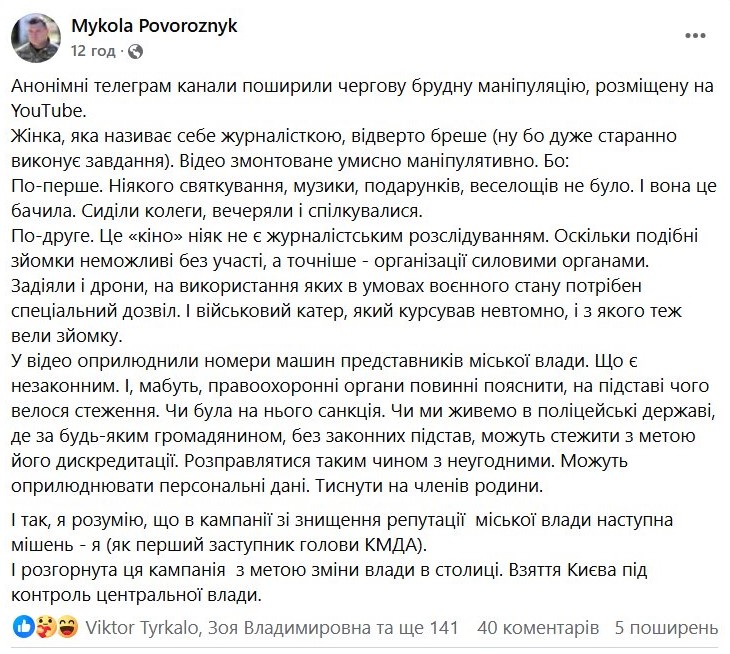The image size is (730, 654).
Task: Expand the '40 коментарів' comments
Action: pyautogui.click(x=538, y=628)
